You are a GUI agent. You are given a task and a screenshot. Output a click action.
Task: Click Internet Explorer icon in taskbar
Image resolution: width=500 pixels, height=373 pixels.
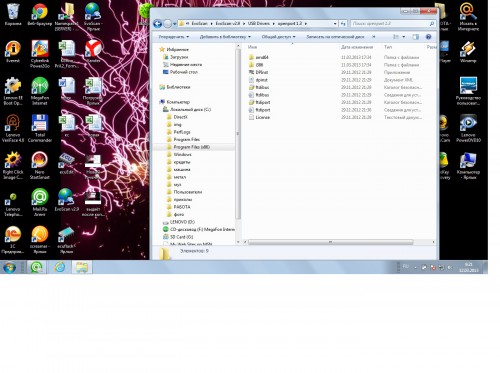[x=60, y=267]
